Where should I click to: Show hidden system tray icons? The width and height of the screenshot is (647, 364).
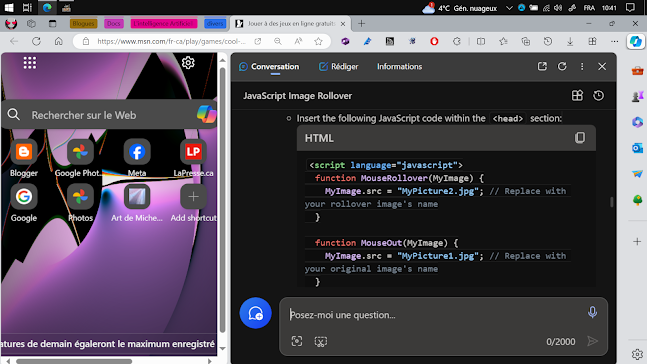[x=509, y=8]
